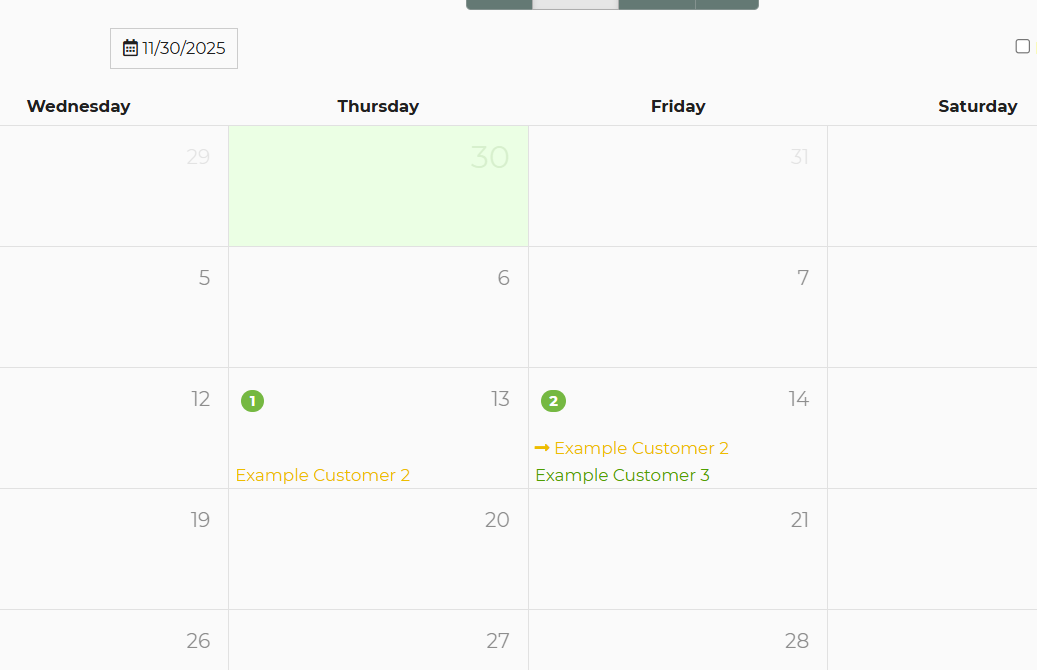Image resolution: width=1037 pixels, height=670 pixels.
Task: Select day 6 in the calendar
Action: (378, 307)
